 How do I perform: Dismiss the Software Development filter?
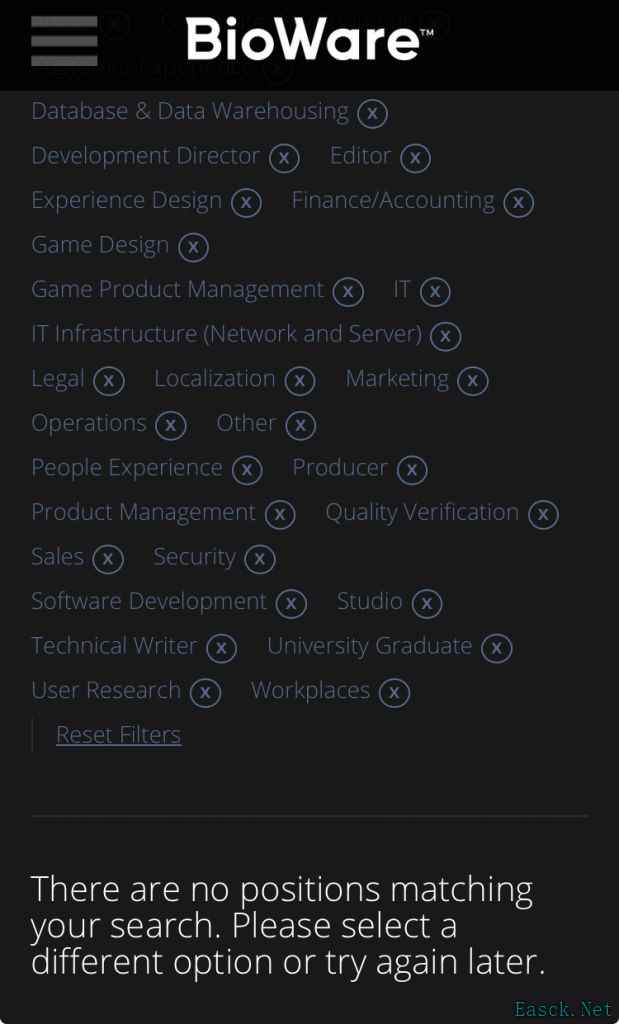coord(291,604)
